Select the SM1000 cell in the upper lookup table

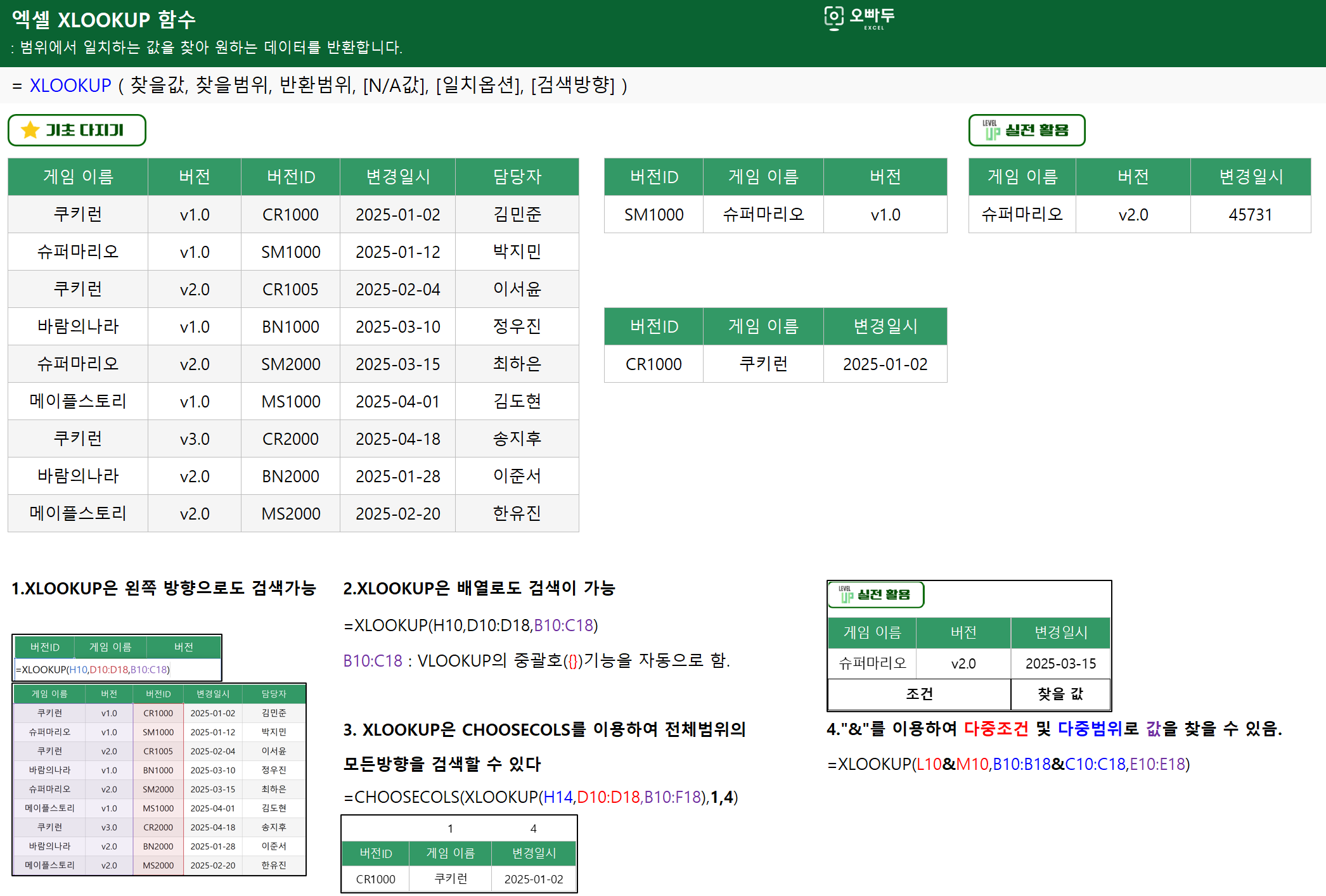pyautogui.click(x=654, y=214)
